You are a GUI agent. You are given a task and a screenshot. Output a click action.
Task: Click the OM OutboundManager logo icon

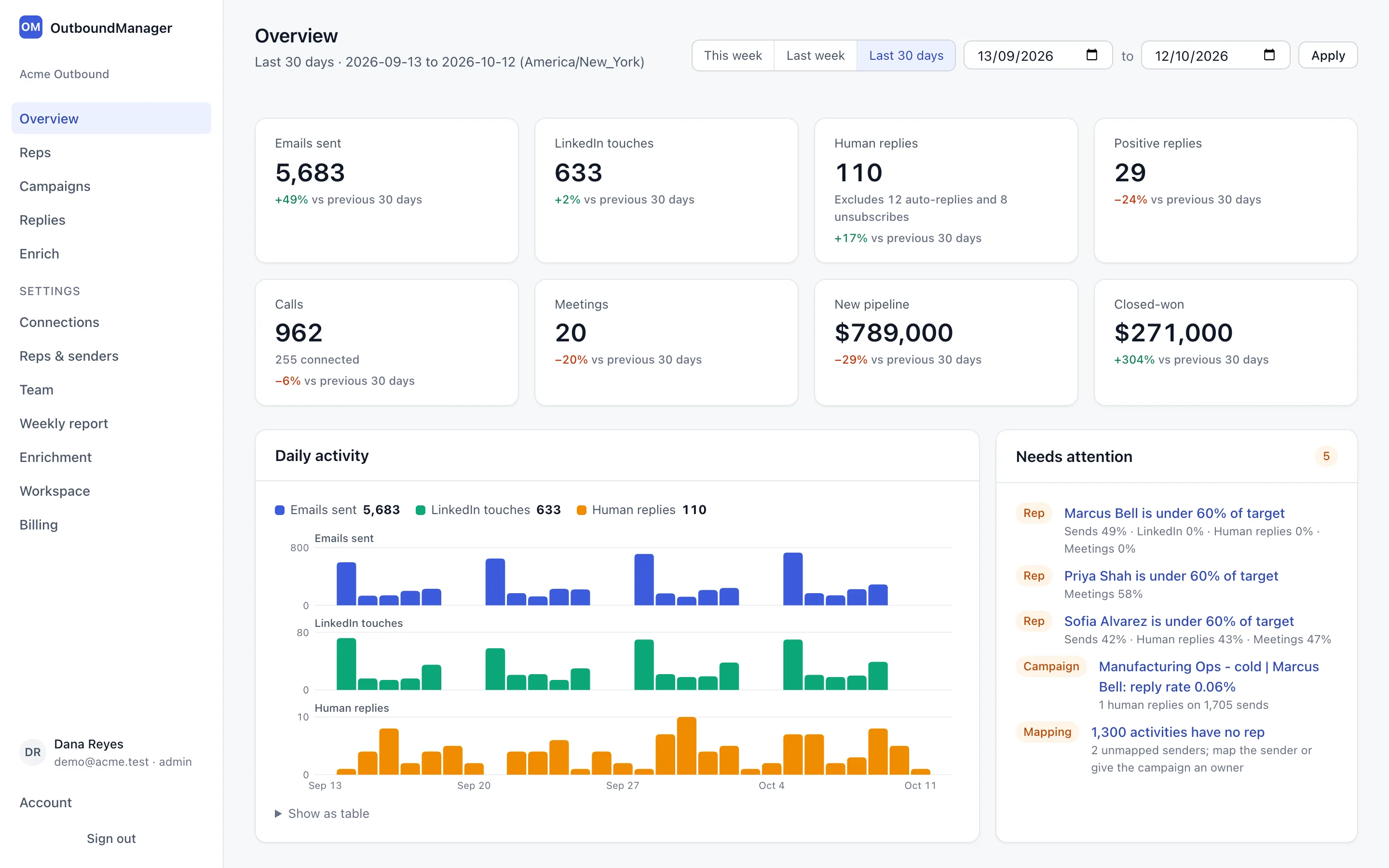click(30, 27)
